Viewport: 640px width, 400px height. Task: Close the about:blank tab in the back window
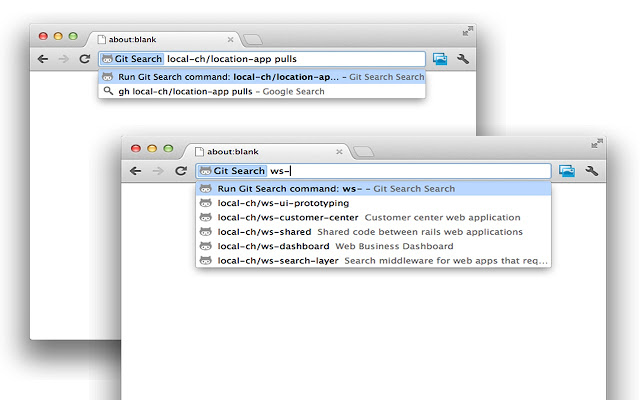coord(231,40)
